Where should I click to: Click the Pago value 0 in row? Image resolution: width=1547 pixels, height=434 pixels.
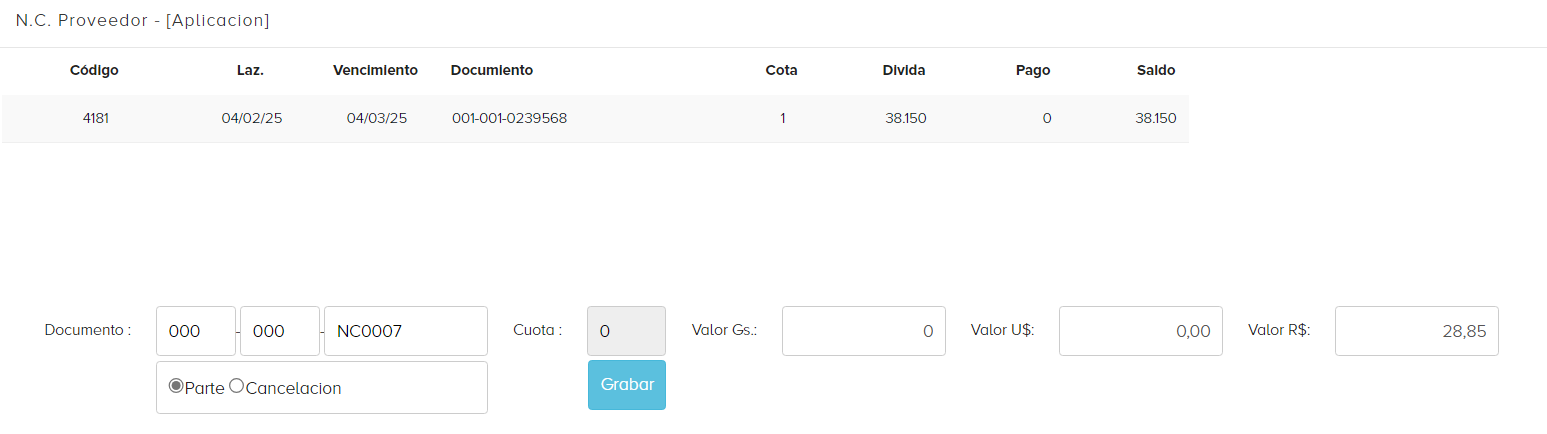click(1046, 118)
